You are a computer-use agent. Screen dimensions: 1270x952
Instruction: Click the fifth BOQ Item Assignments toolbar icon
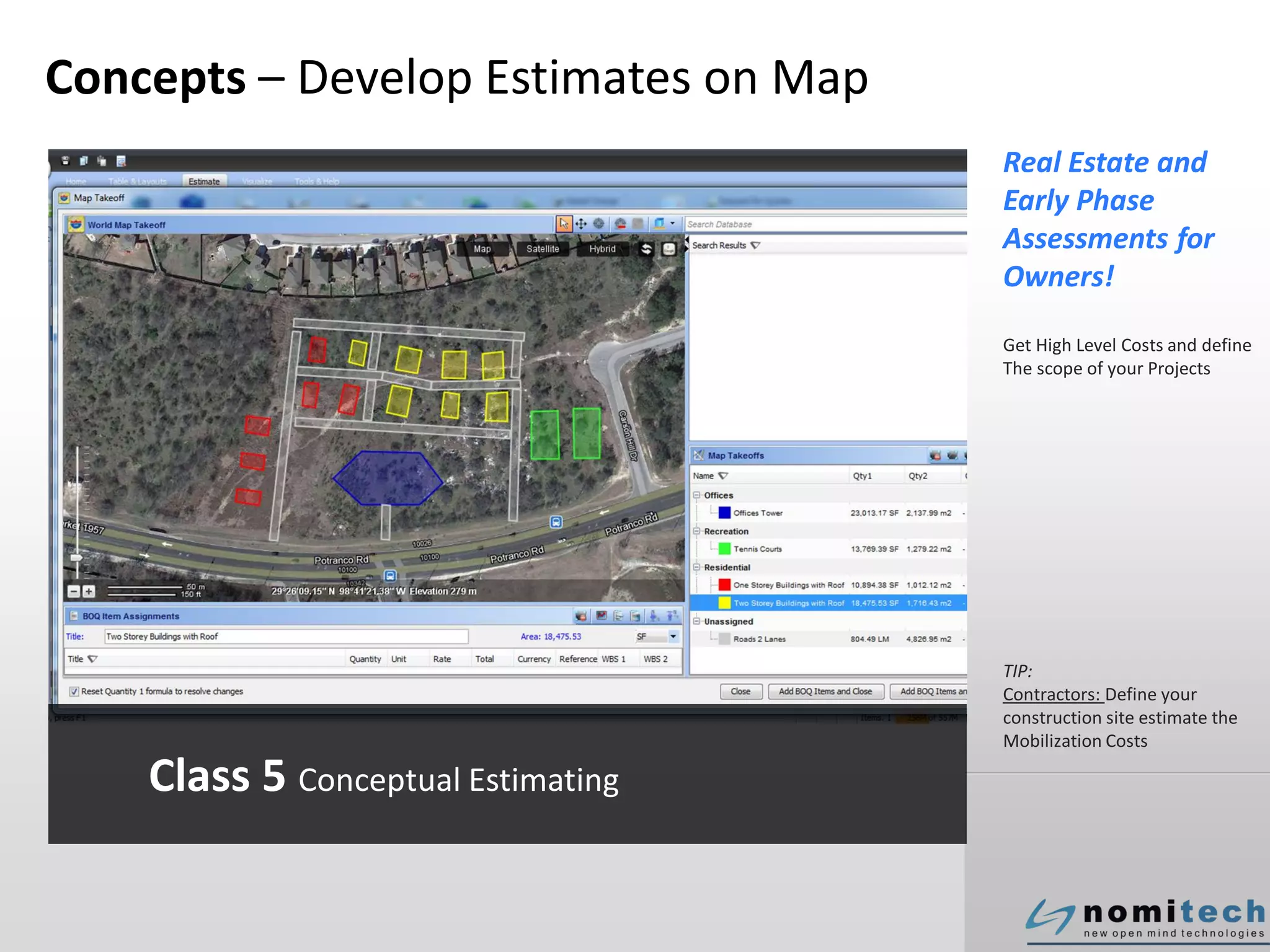click(654, 615)
